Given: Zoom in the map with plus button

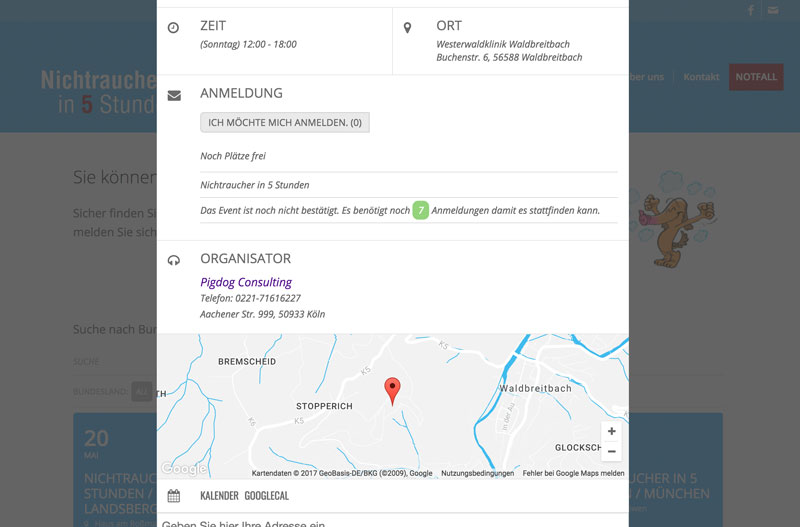Looking at the screenshot, I should click(611, 431).
